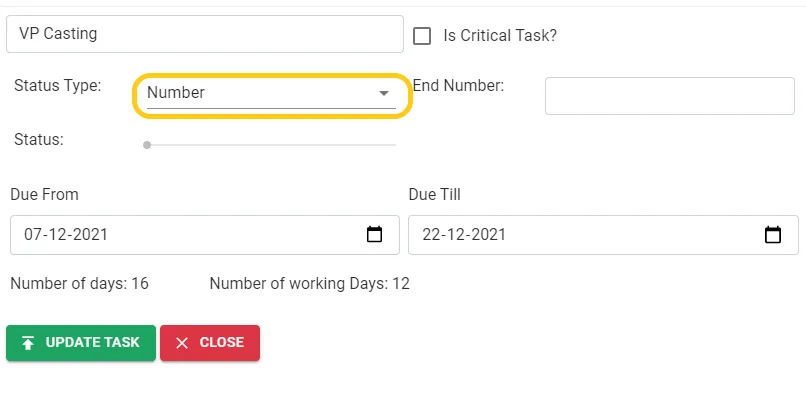Viewport: 806px width, 408px height.
Task: Open the Due Till calendar picker icon
Action: (x=773, y=235)
